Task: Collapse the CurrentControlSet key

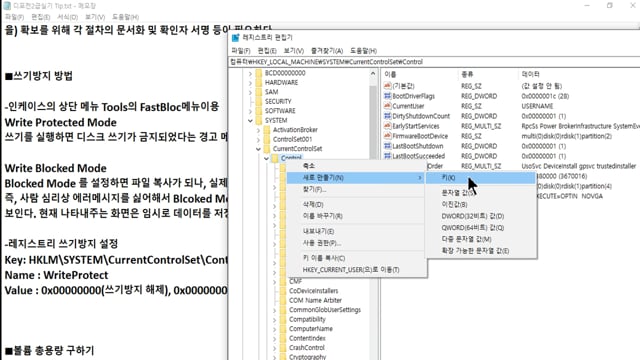Action: (x=258, y=149)
